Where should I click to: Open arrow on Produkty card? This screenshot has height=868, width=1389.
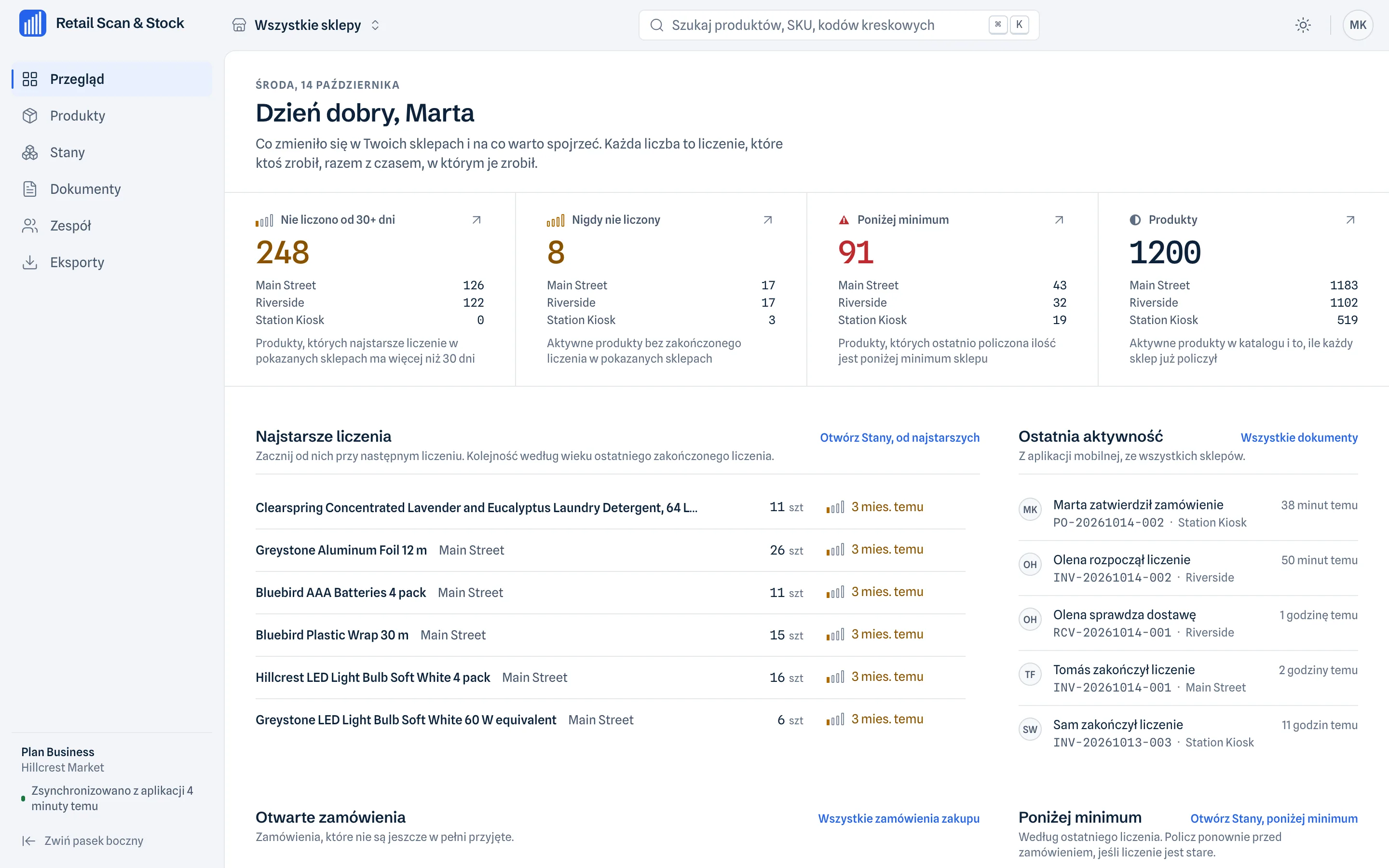pos(1350,220)
